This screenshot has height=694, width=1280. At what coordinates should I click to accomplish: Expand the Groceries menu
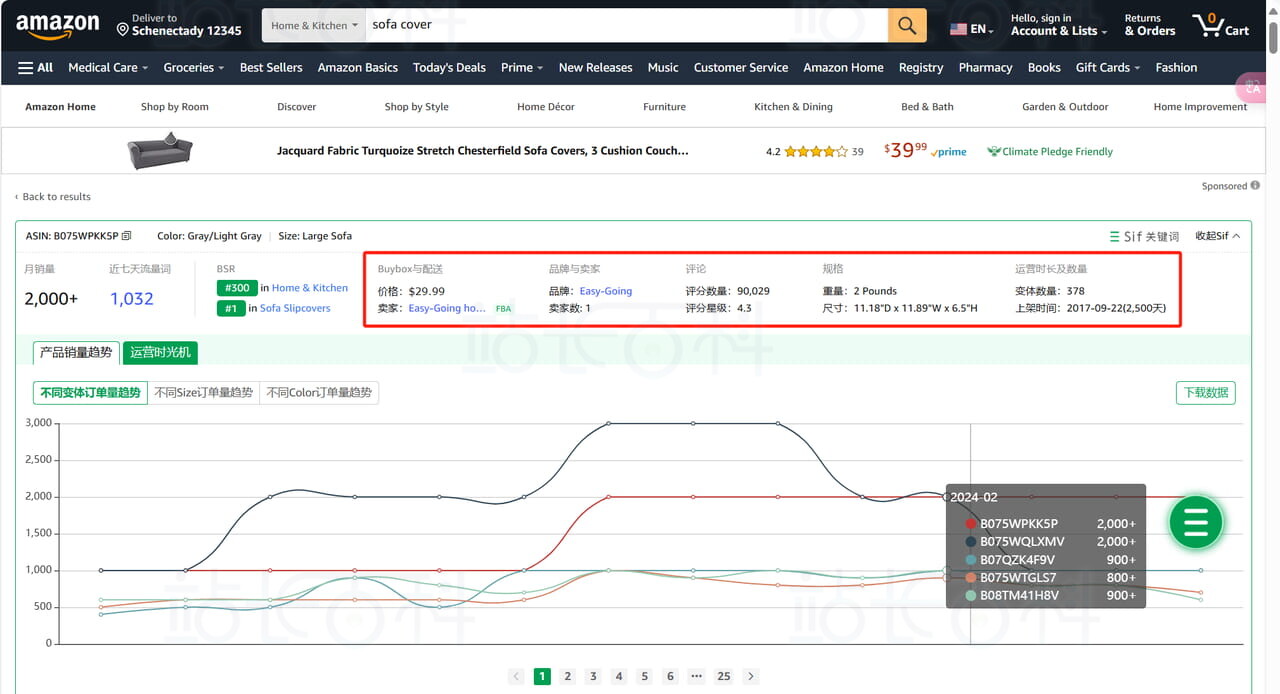tap(194, 67)
